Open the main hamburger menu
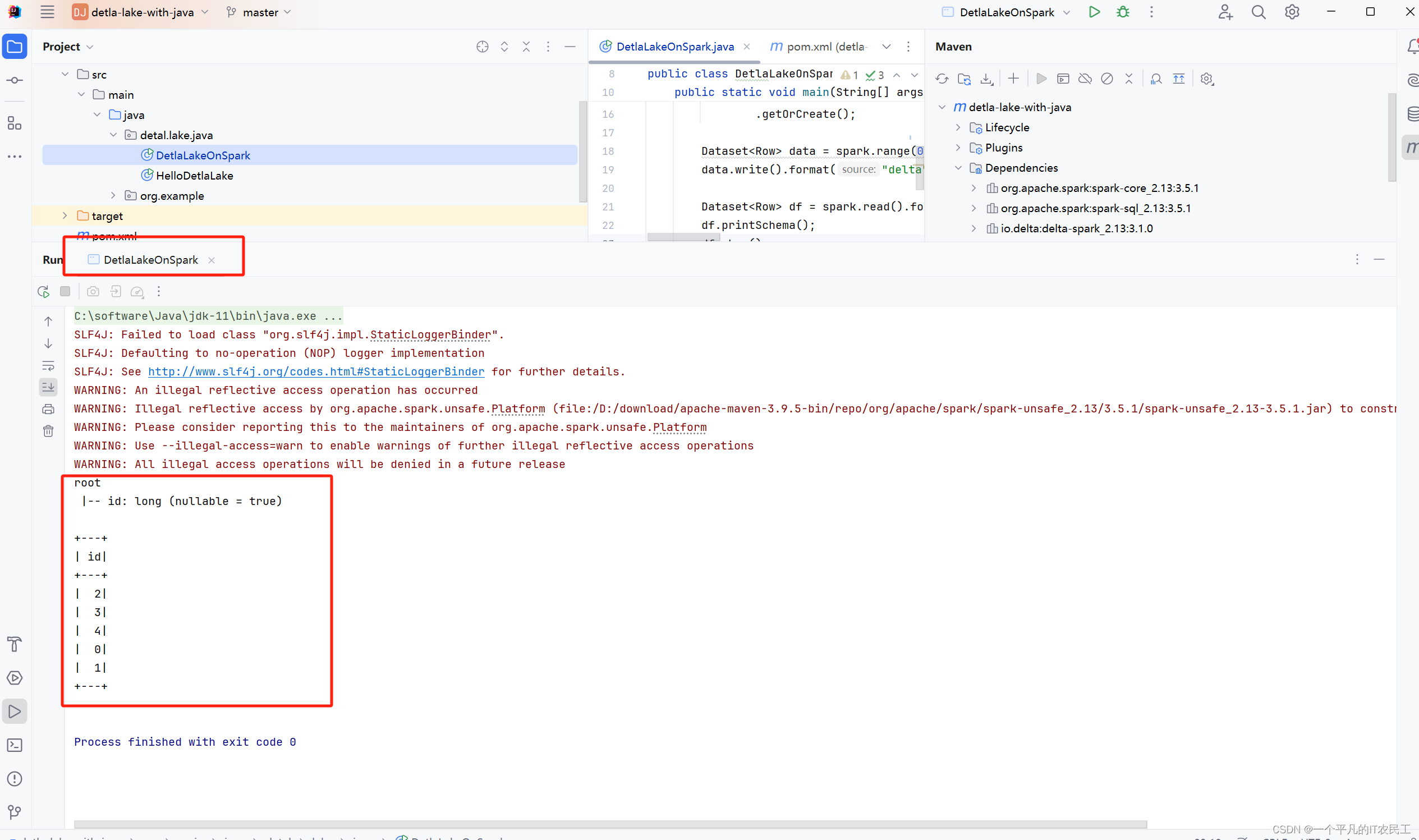 [x=47, y=12]
